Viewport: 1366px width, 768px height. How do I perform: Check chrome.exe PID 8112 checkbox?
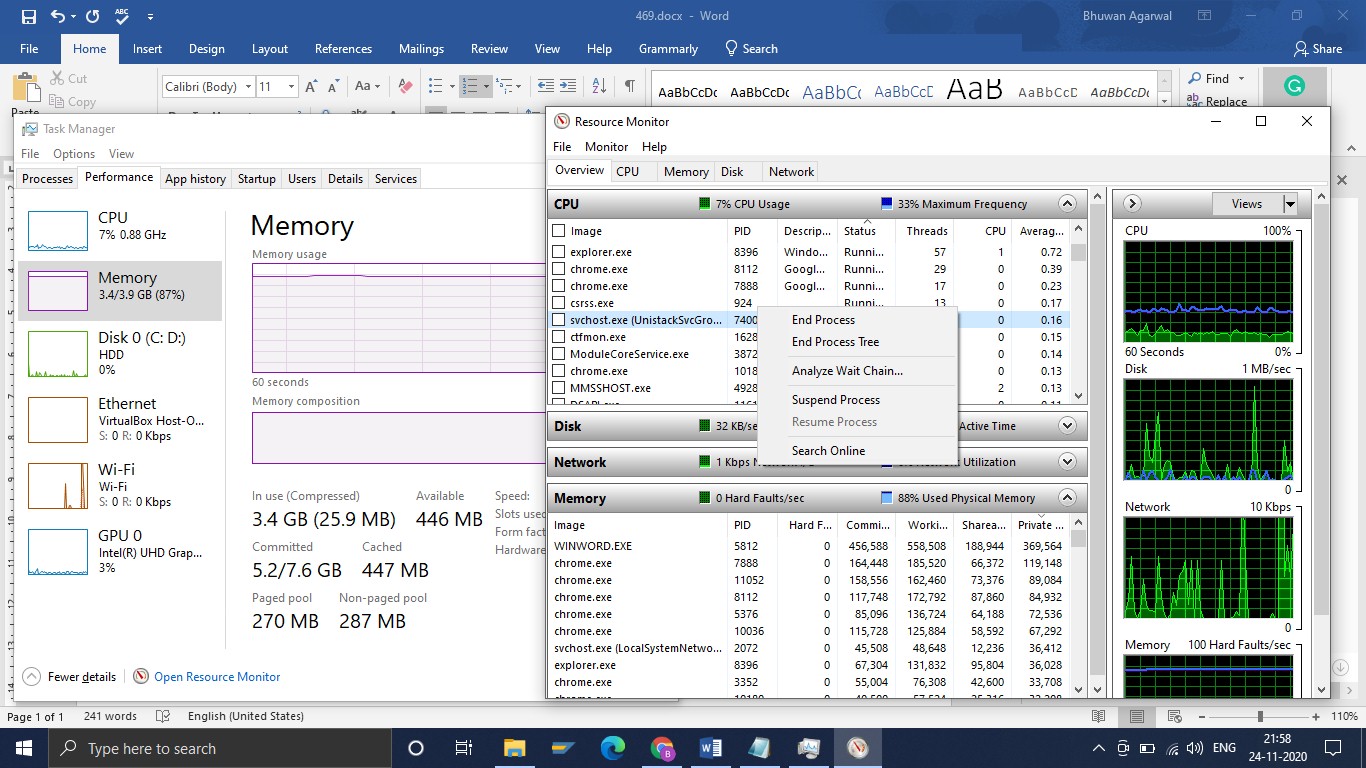point(559,269)
